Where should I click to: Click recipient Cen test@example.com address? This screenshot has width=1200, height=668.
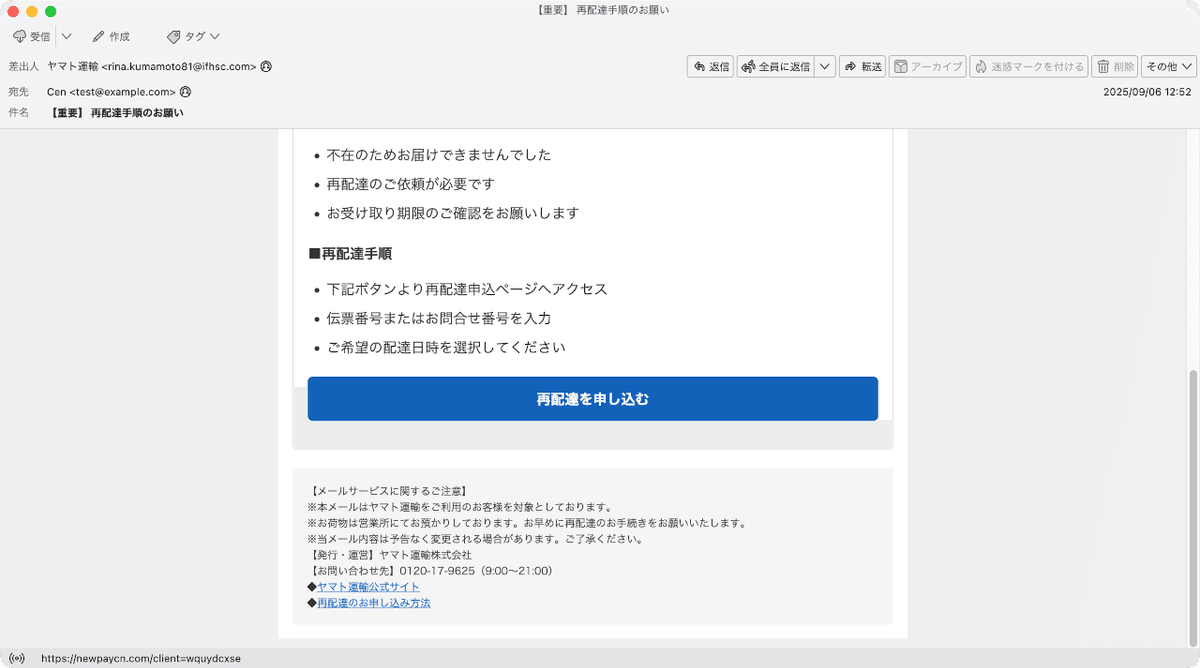(111, 92)
